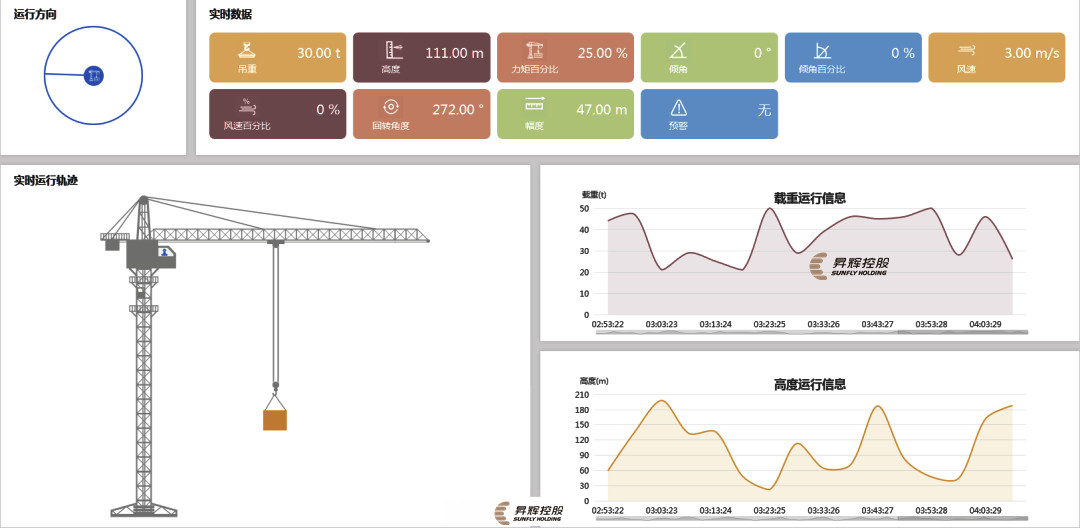Screen dimensions: 1080x528
Task: Click the 回转角度 rotation icon
Action: coord(391,105)
